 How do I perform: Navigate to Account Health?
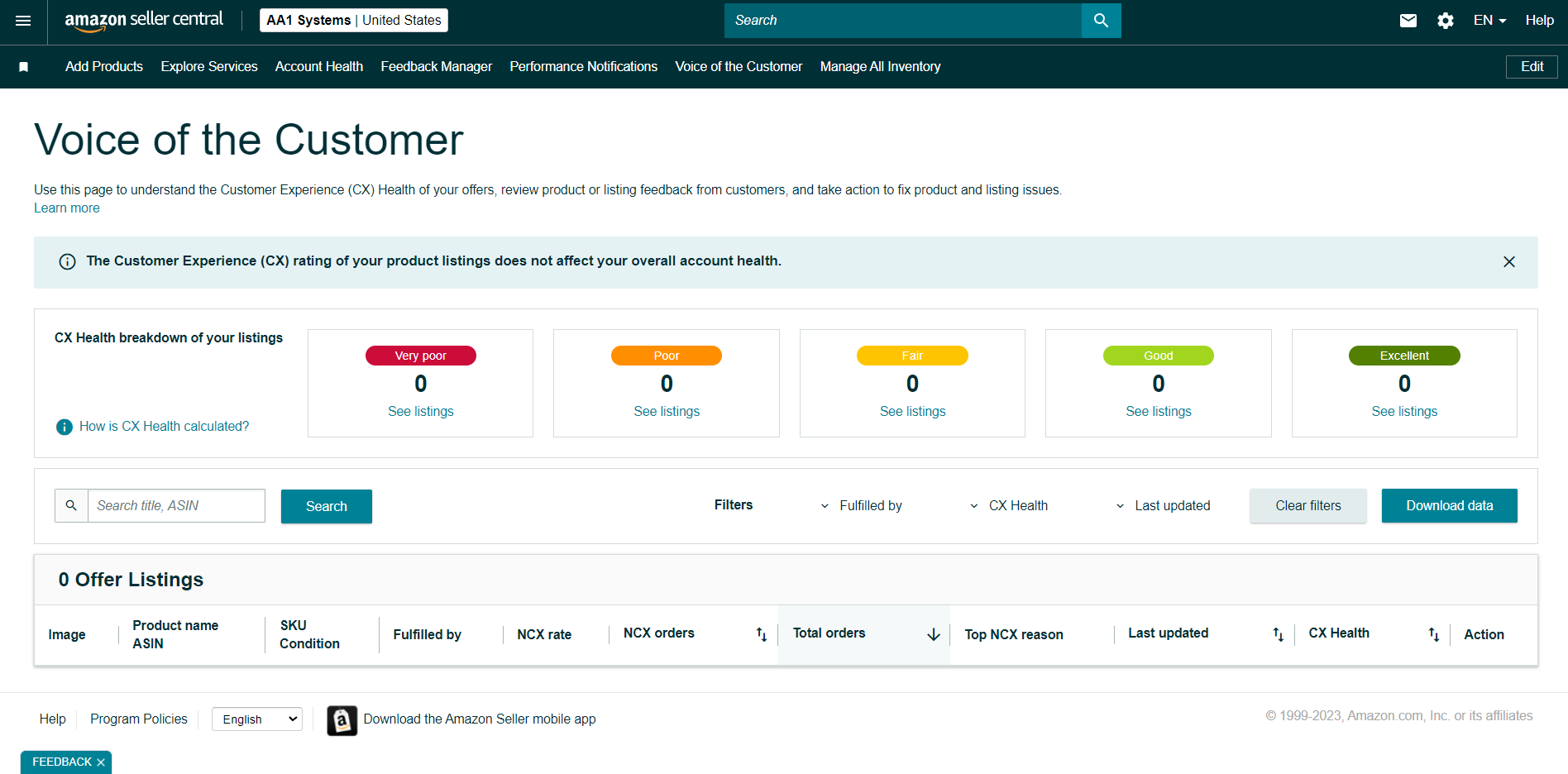coord(319,67)
